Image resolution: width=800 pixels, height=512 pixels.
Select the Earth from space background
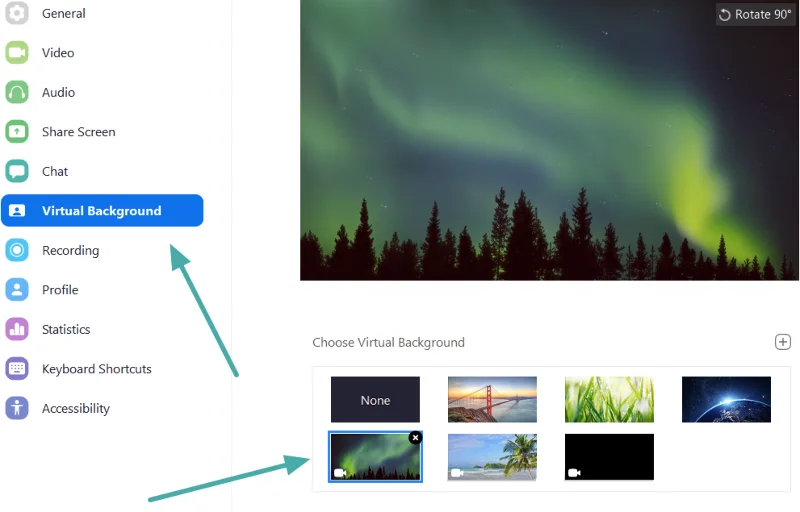[726, 400]
